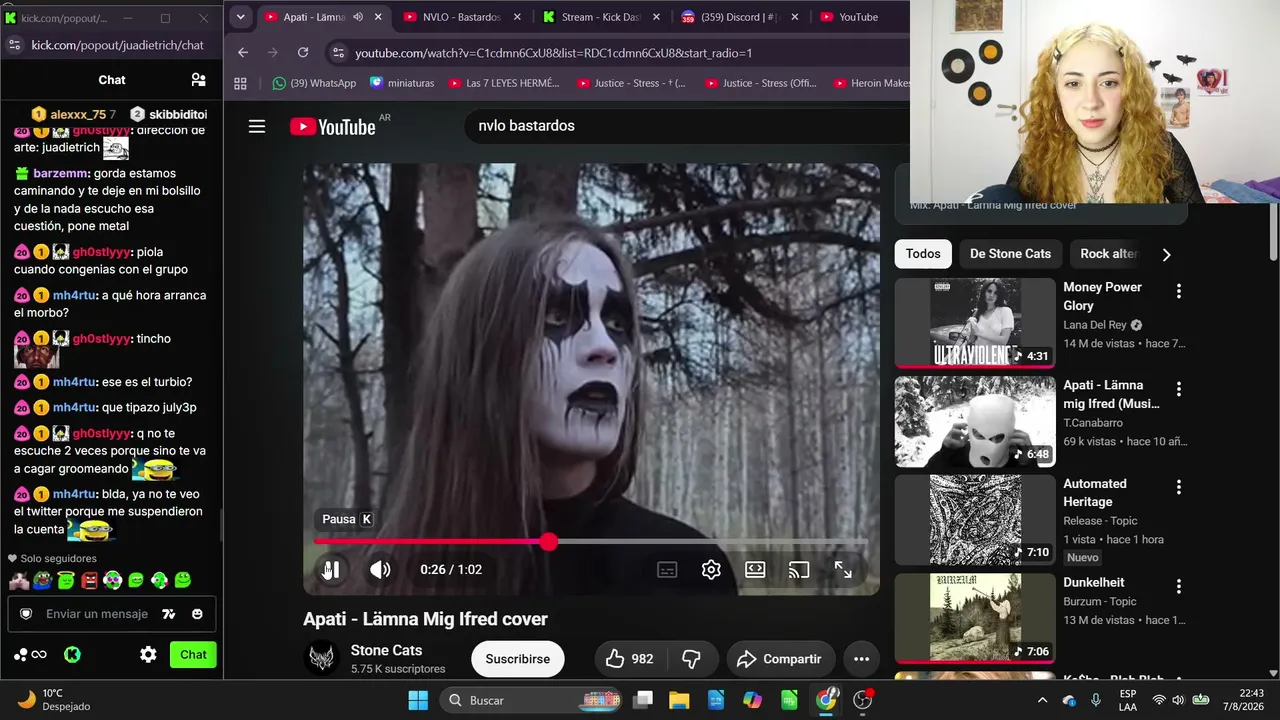Open options for Dunkelheit

(1179, 586)
